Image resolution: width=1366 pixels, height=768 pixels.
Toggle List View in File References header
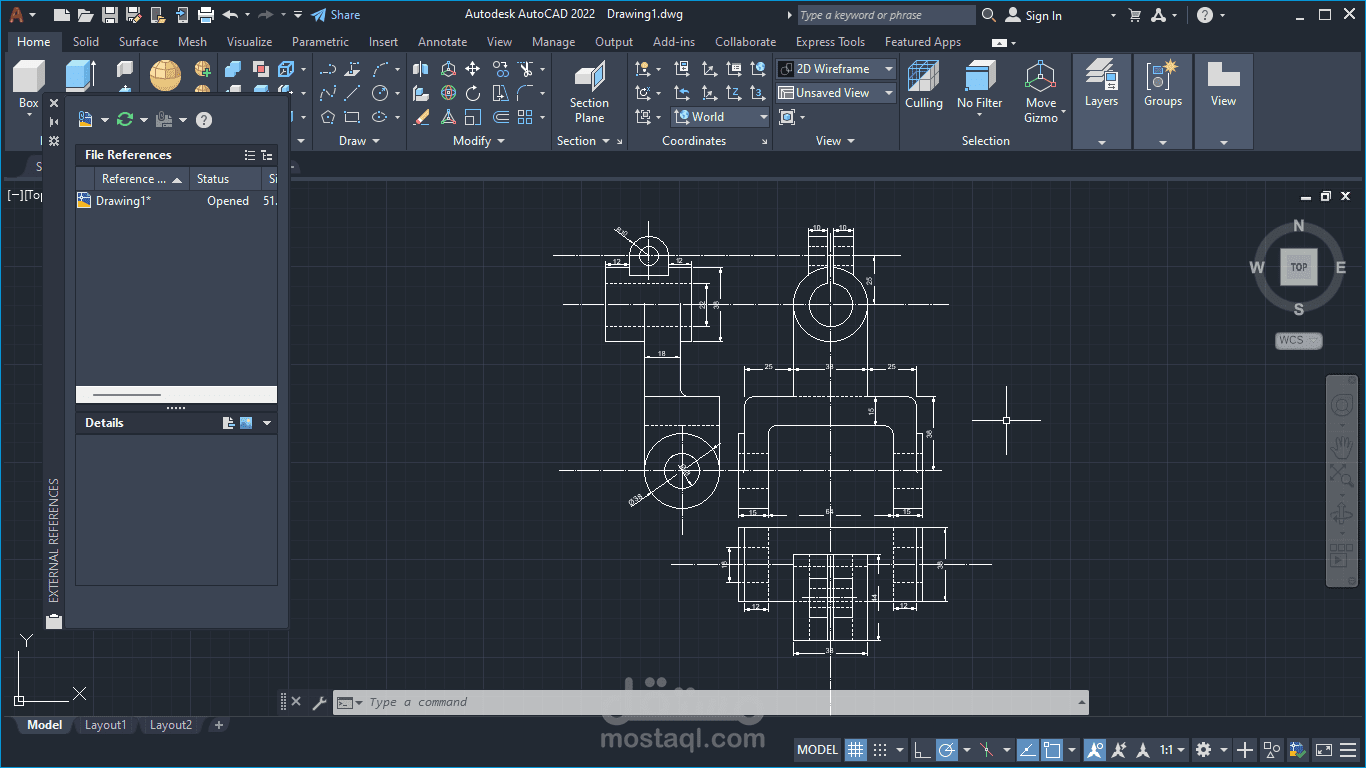250,155
